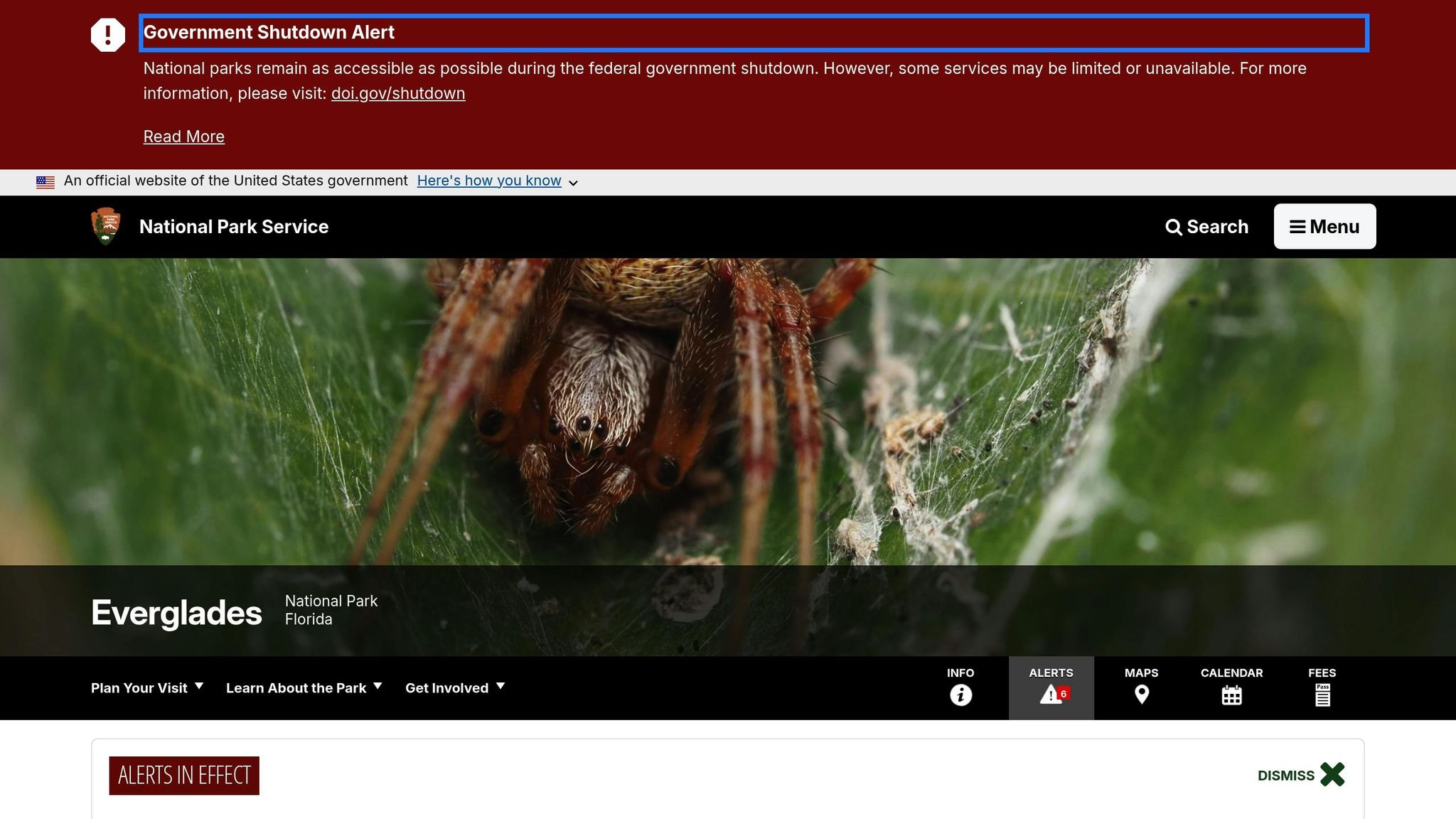Expand the Plan Your Visit menu

pos(147,687)
